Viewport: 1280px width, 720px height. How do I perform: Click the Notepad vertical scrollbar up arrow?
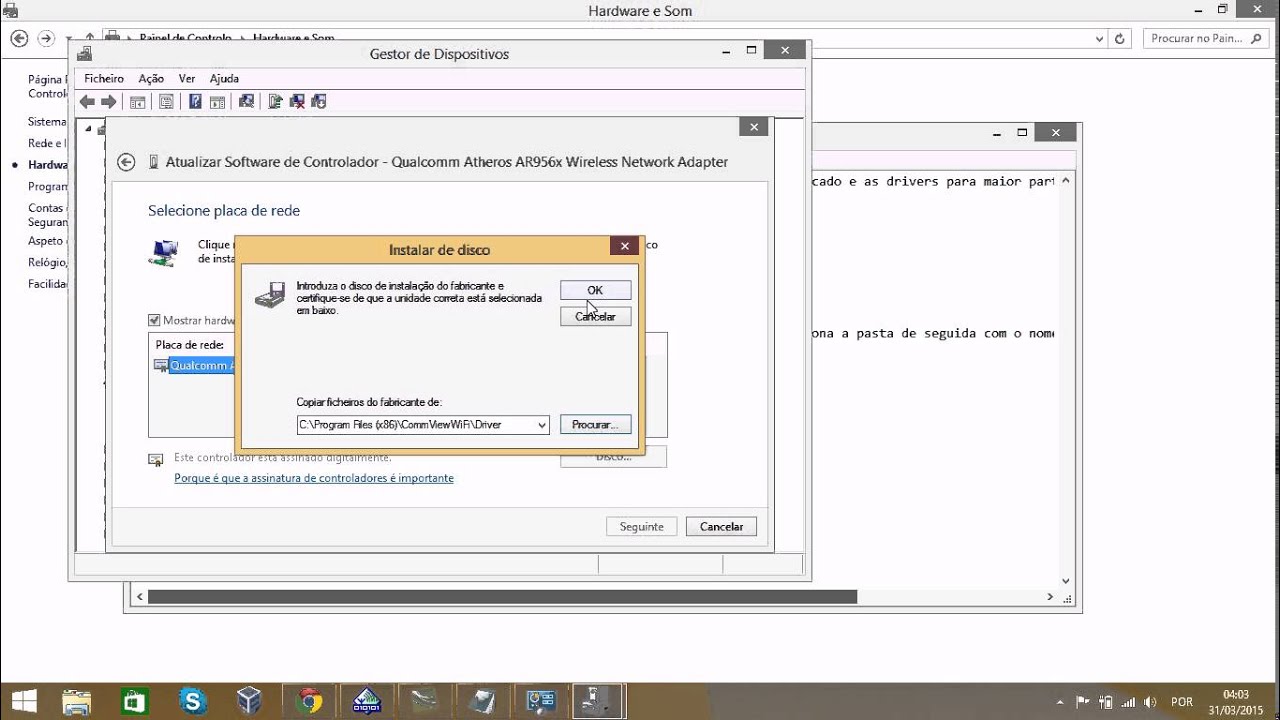coord(1066,181)
